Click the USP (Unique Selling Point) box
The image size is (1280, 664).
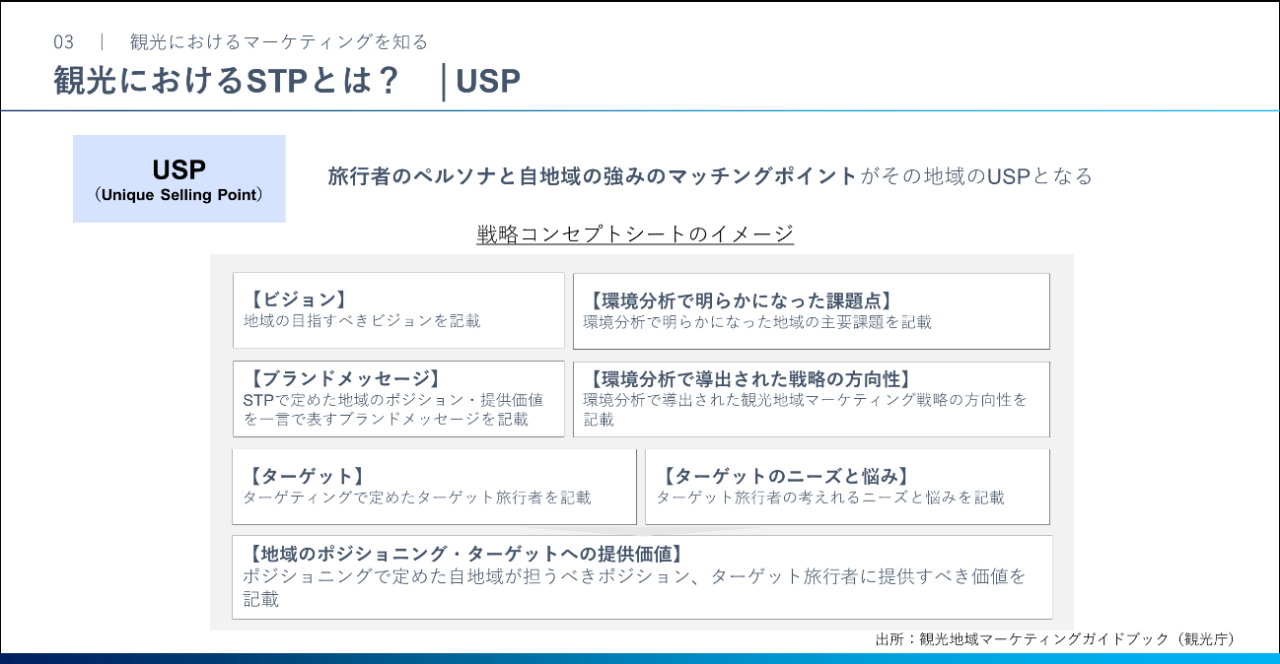pos(179,177)
